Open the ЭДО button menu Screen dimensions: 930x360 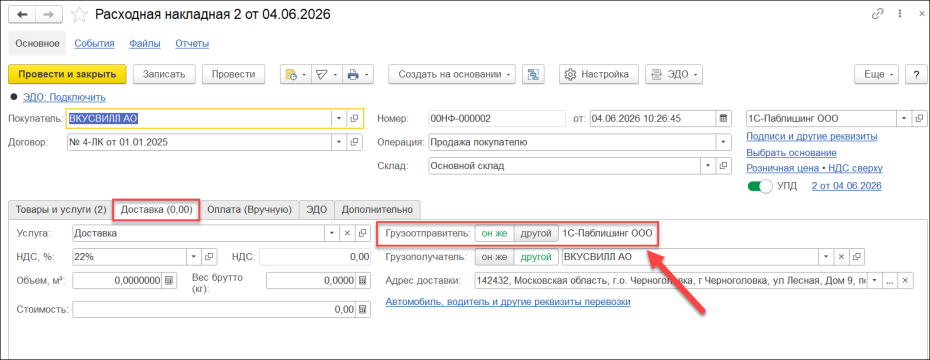674,74
